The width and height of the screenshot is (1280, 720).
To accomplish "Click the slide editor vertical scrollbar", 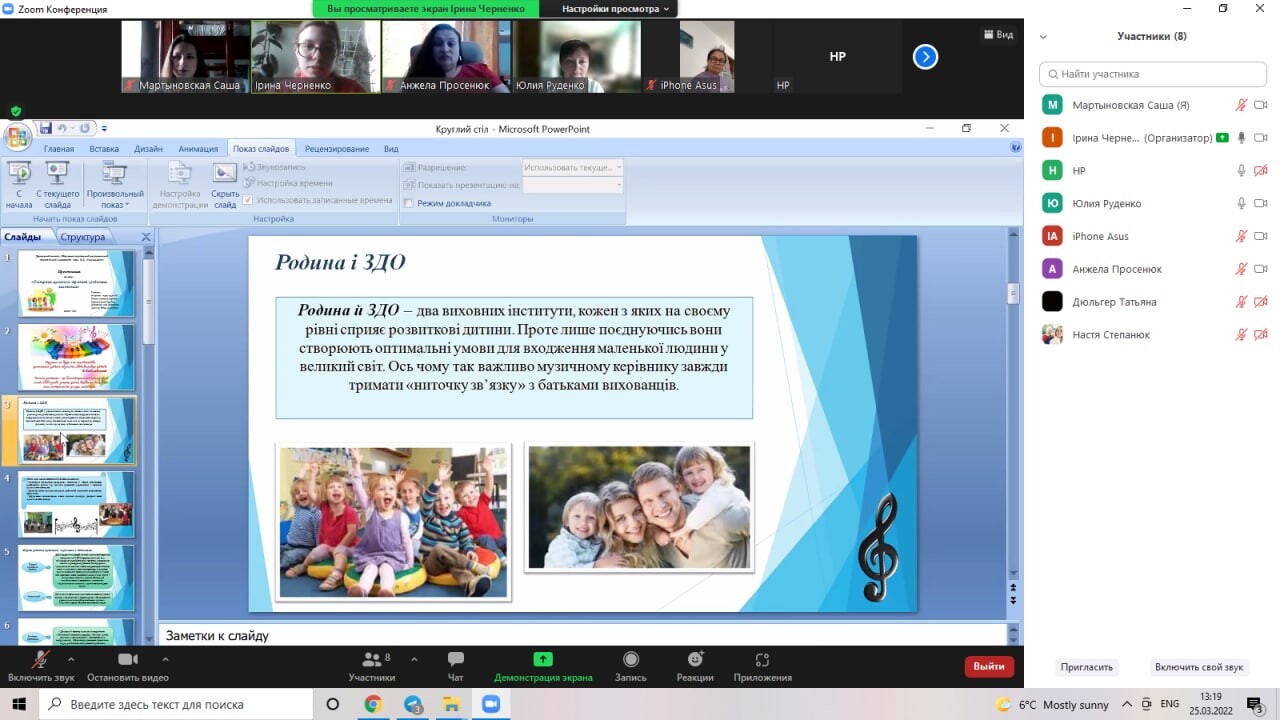I will [x=1013, y=400].
